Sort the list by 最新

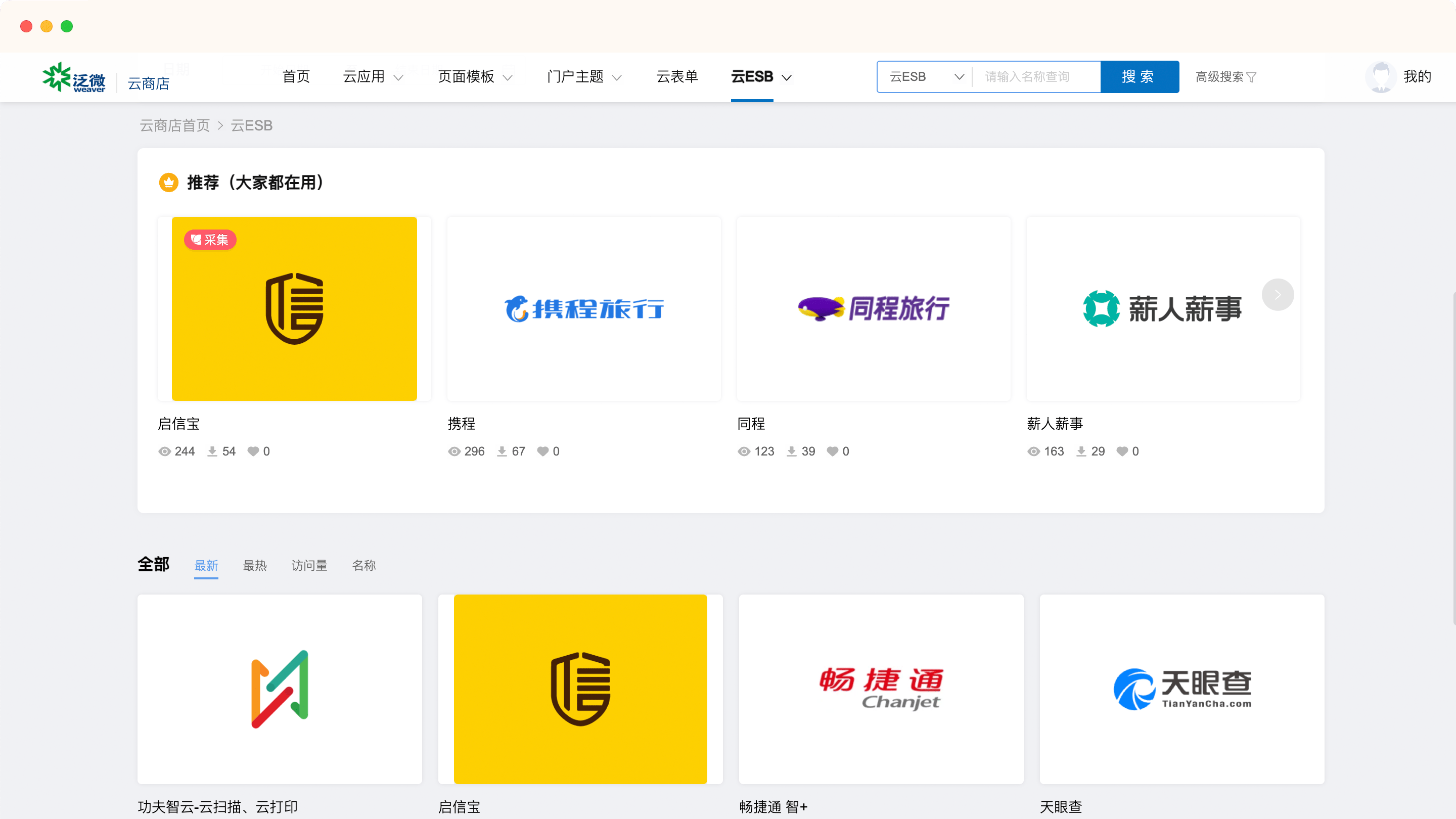[206, 565]
